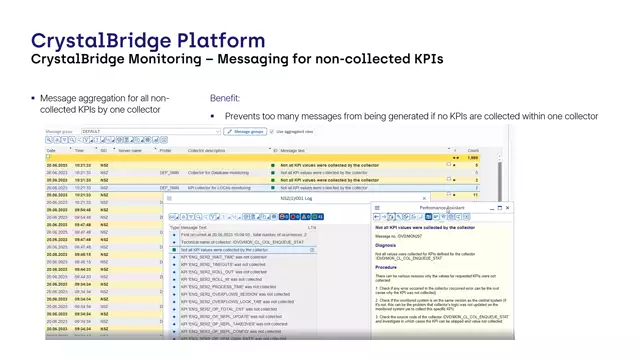Image resolution: width=640 pixels, height=360 pixels.
Task: Click the red stop-count icon in Log toolbar
Action: [284, 217]
